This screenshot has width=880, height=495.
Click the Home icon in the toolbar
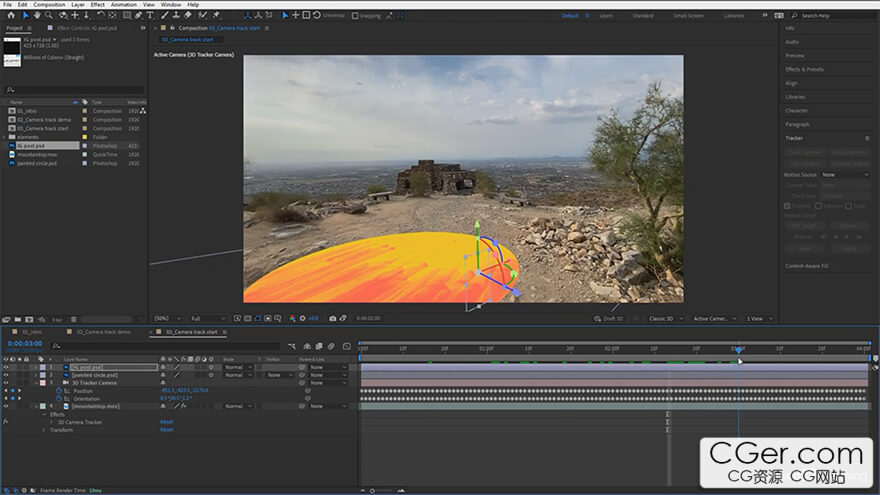click(11, 15)
